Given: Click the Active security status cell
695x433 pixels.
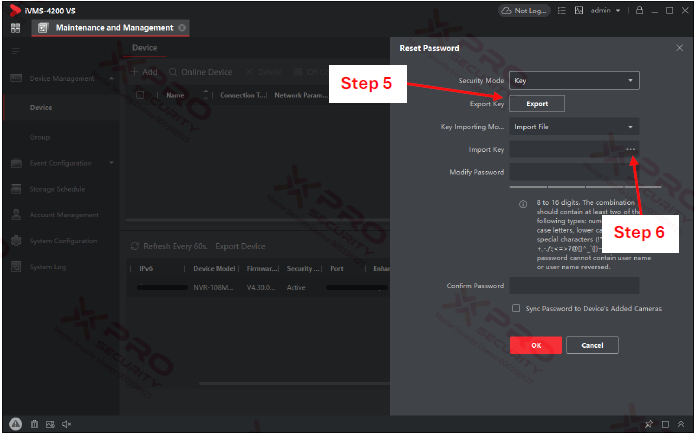Looking at the screenshot, I should [296, 288].
